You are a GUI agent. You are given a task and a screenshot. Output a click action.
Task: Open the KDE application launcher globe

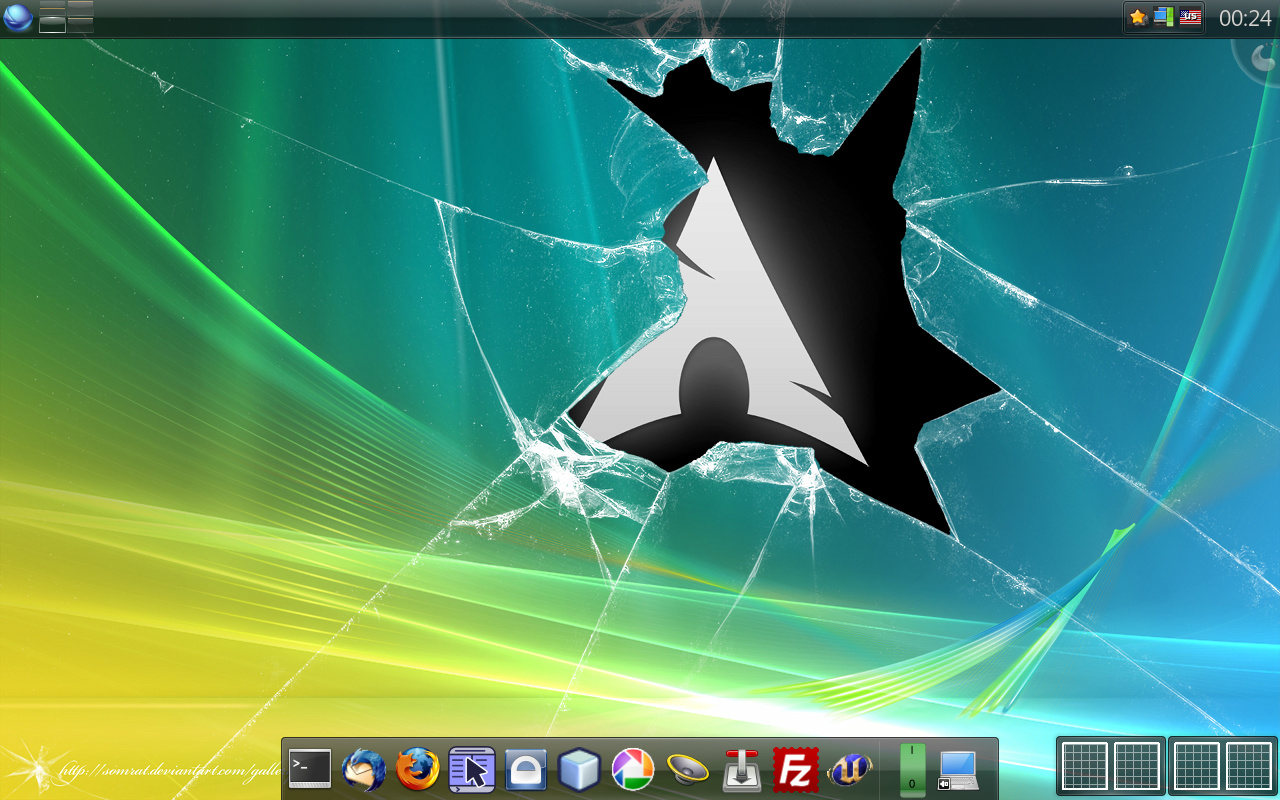pos(18,17)
